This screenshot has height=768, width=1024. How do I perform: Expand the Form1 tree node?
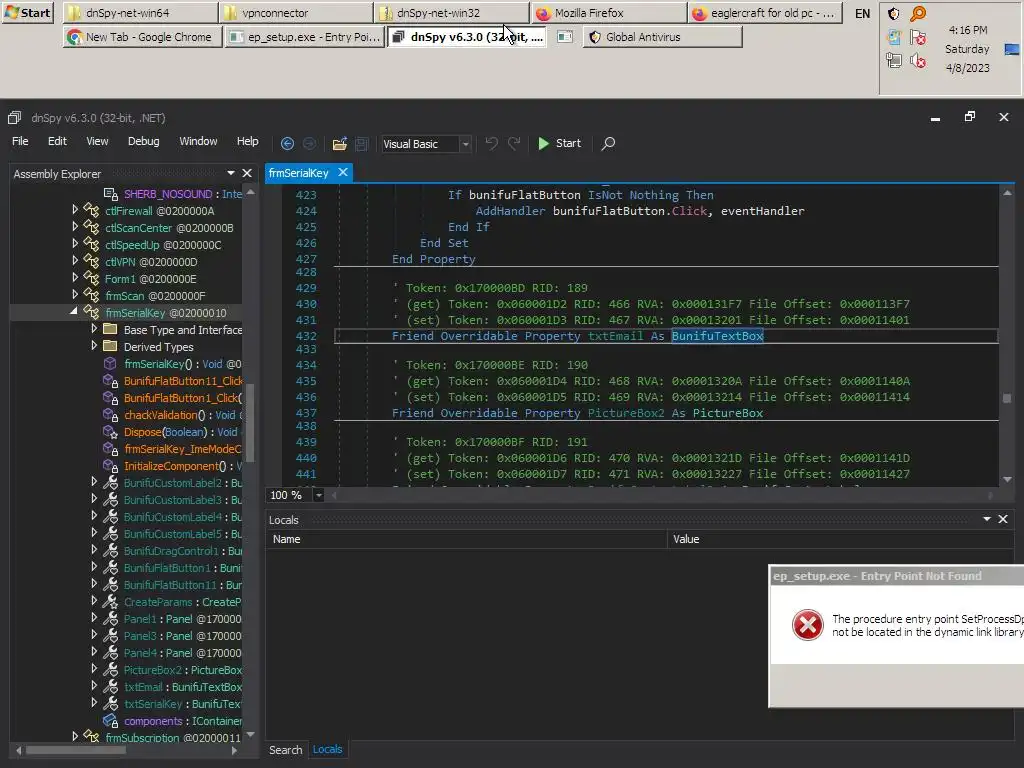(75, 277)
